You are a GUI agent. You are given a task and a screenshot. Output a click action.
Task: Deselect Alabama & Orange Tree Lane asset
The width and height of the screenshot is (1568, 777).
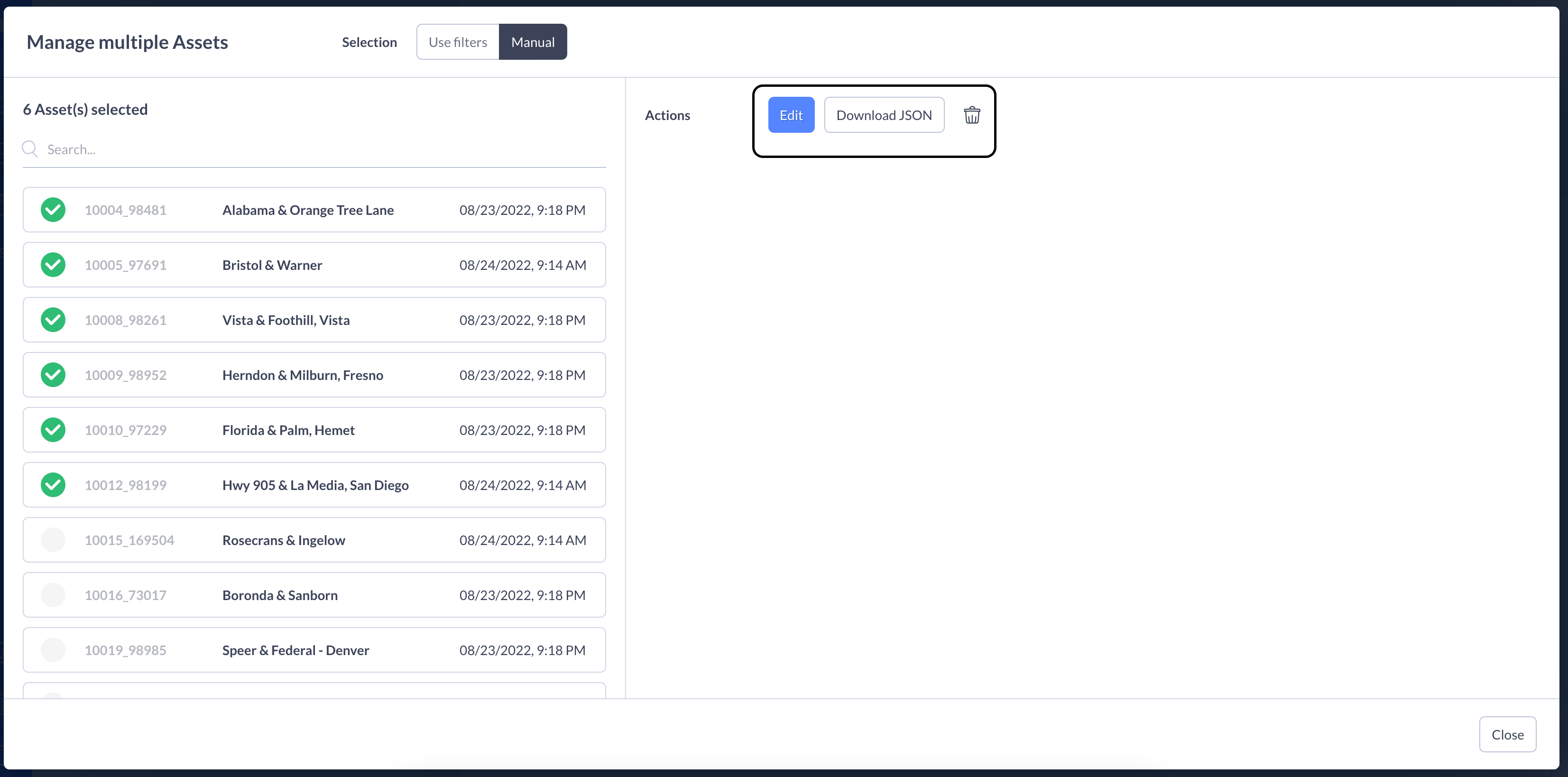pos(53,210)
